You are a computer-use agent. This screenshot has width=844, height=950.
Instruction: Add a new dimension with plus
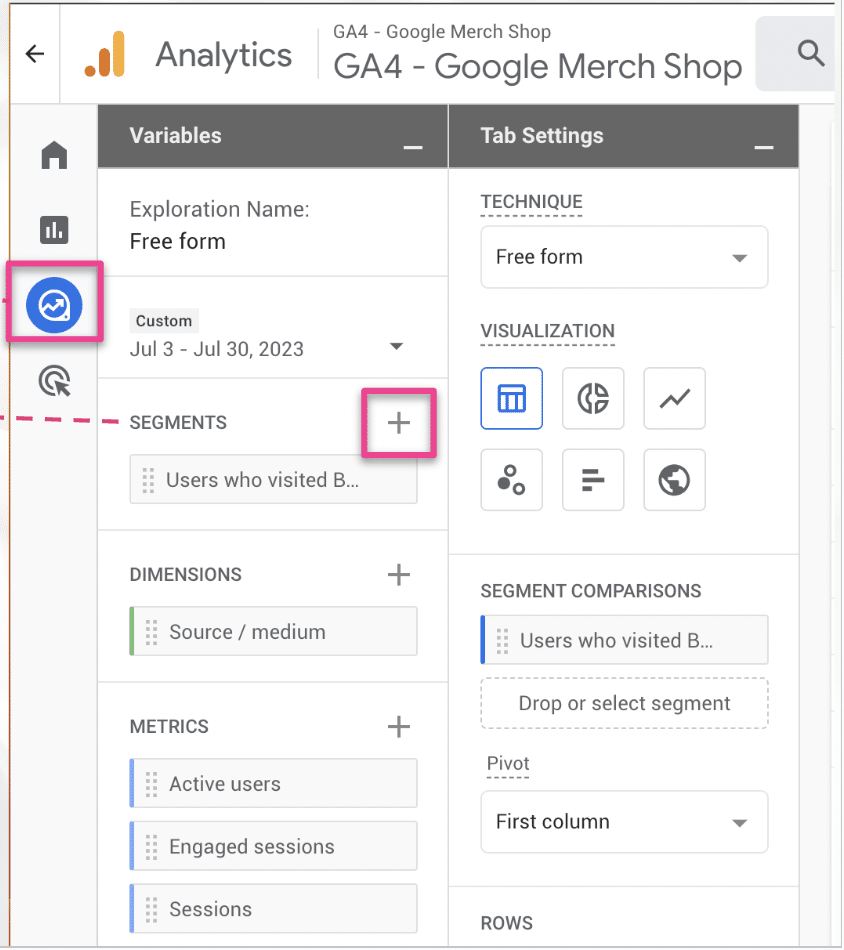click(399, 574)
